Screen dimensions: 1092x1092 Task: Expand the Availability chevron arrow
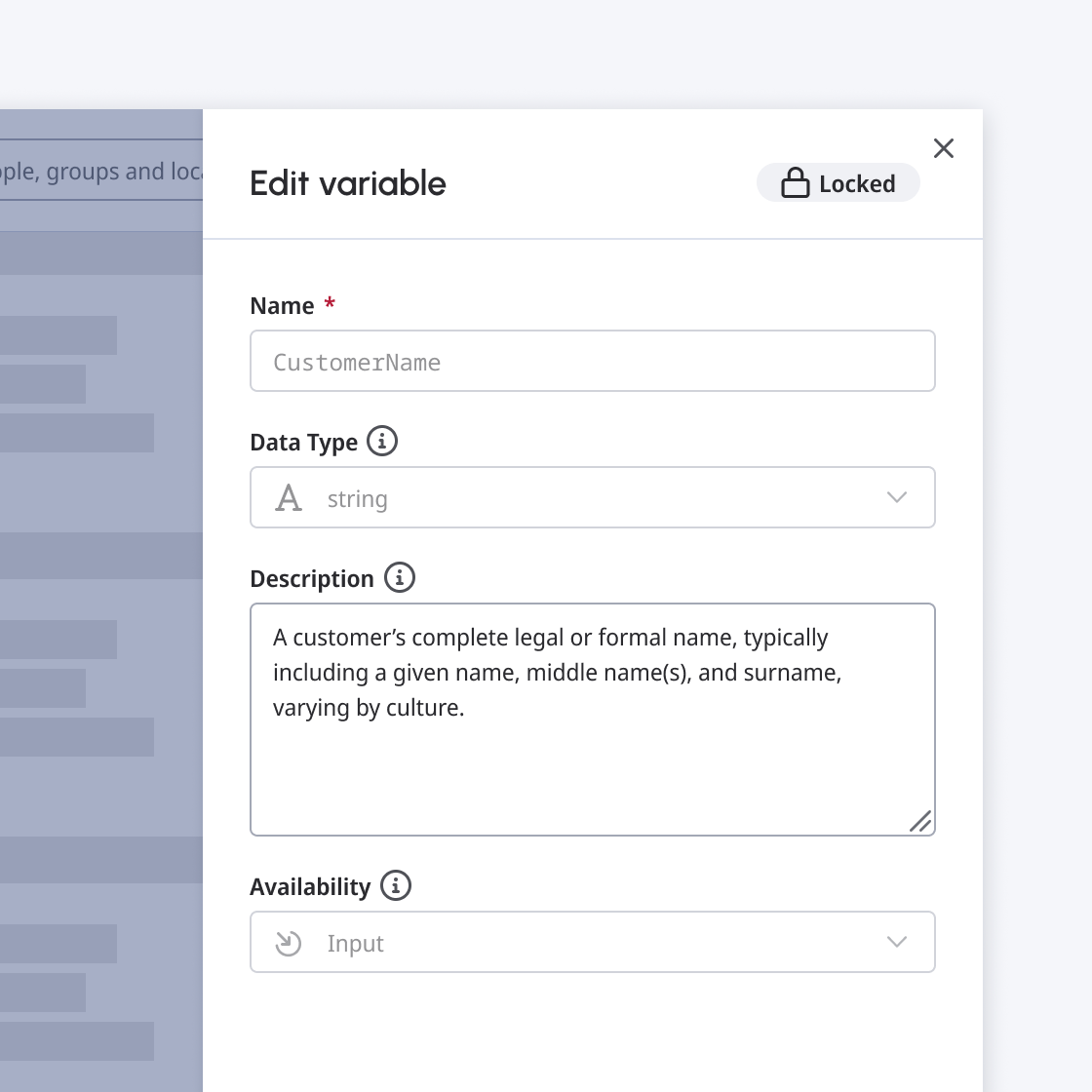click(x=896, y=942)
